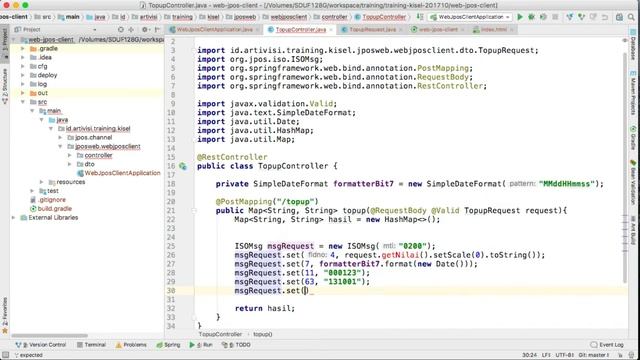The height and width of the screenshot is (360, 640).
Task: Expand External Libraries node
Action: click(x=13, y=218)
